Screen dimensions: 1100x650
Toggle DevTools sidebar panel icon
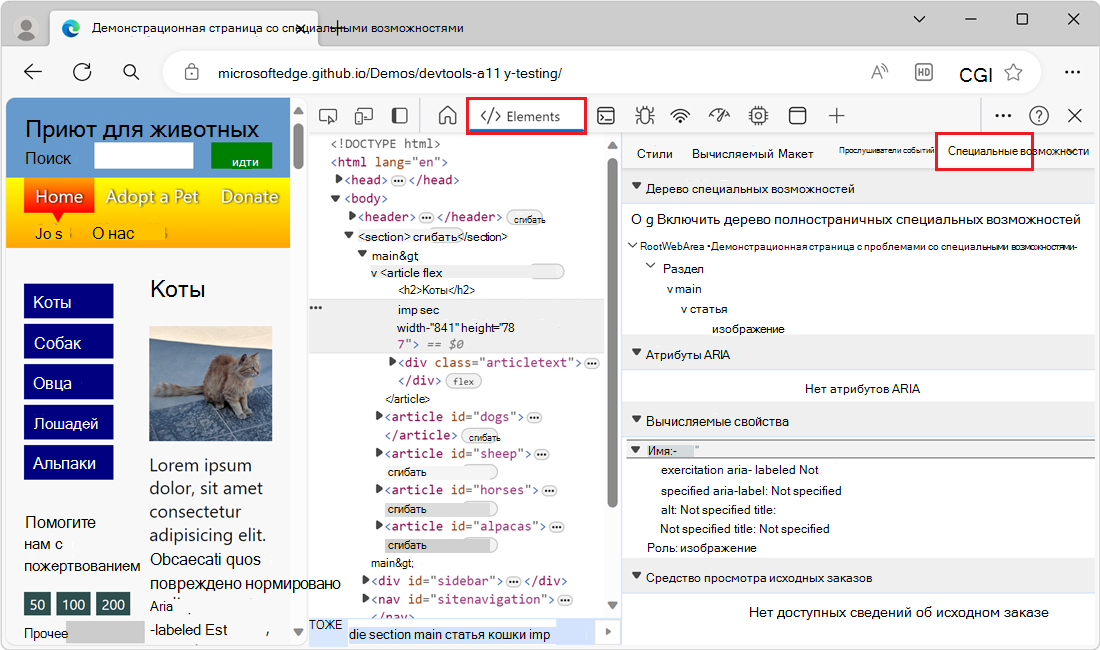point(400,116)
